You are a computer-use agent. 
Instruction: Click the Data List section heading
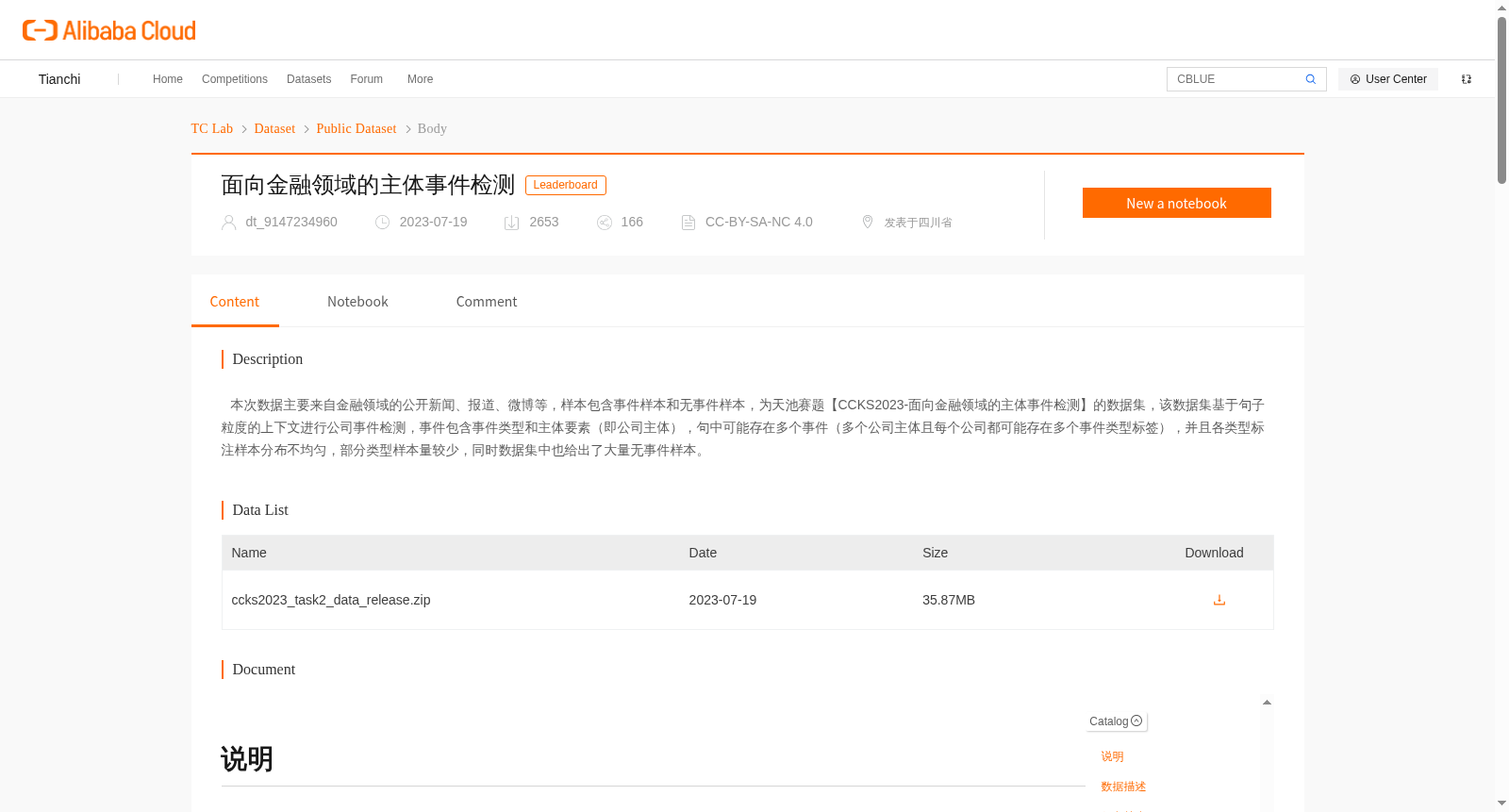[260, 510]
